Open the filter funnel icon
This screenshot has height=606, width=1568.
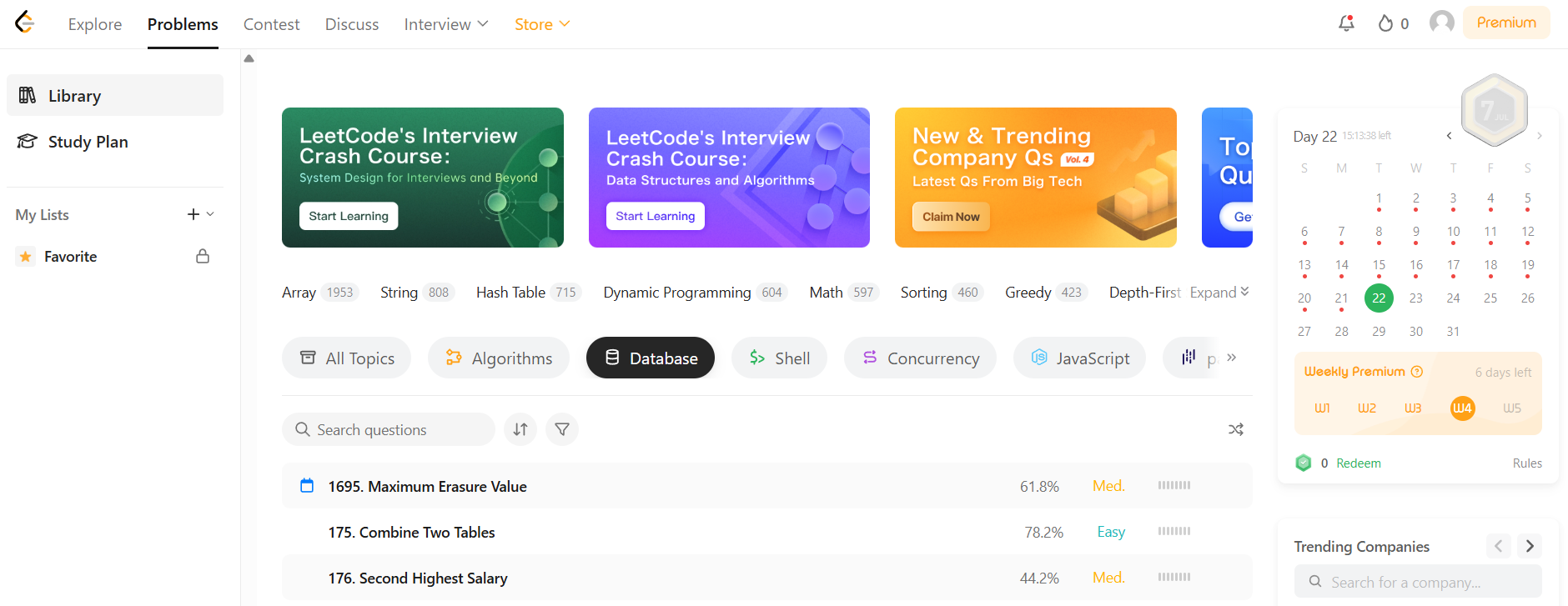tap(562, 429)
